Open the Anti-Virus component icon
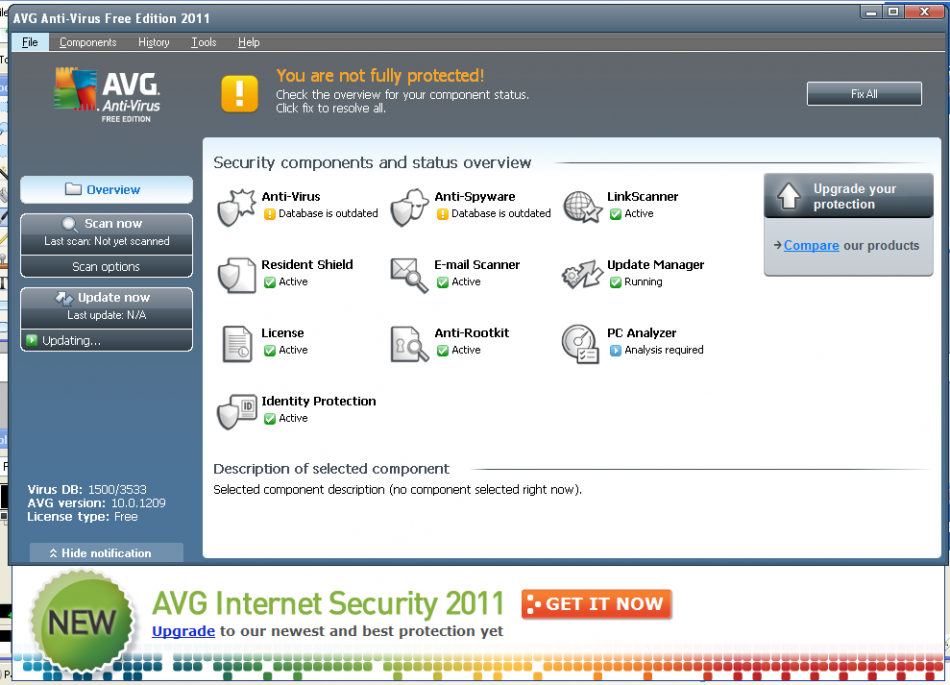 (x=237, y=207)
